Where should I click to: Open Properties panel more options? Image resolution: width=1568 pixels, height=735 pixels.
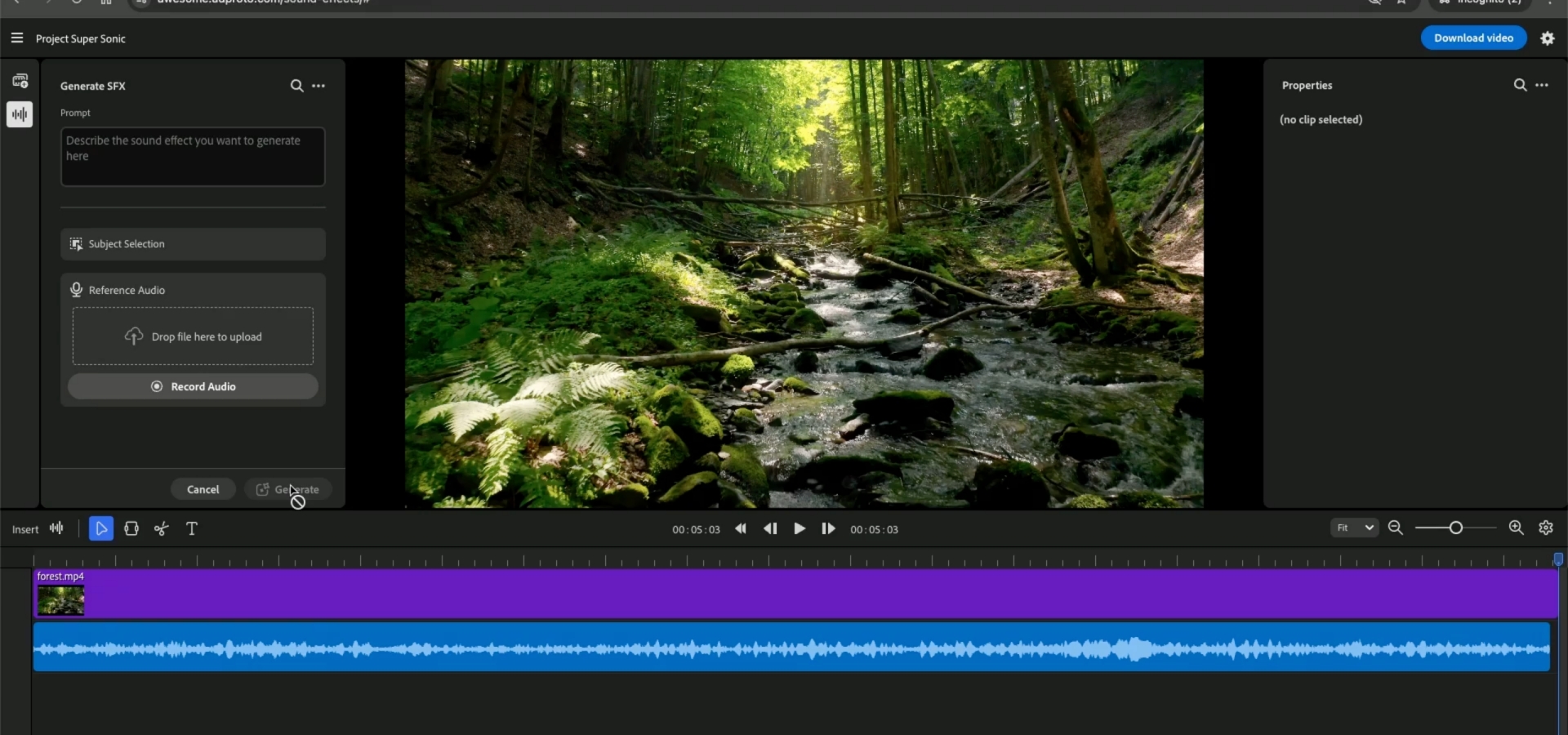coord(1542,85)
